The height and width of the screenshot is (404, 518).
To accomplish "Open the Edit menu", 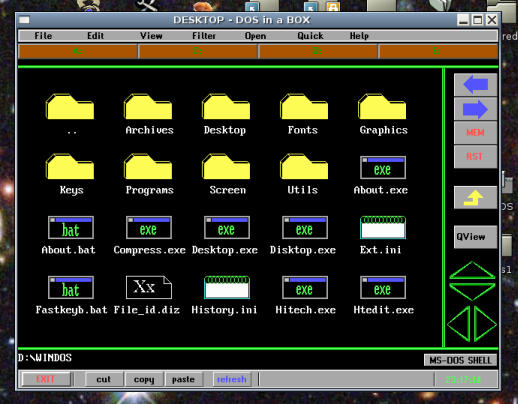I will (96, 36).
